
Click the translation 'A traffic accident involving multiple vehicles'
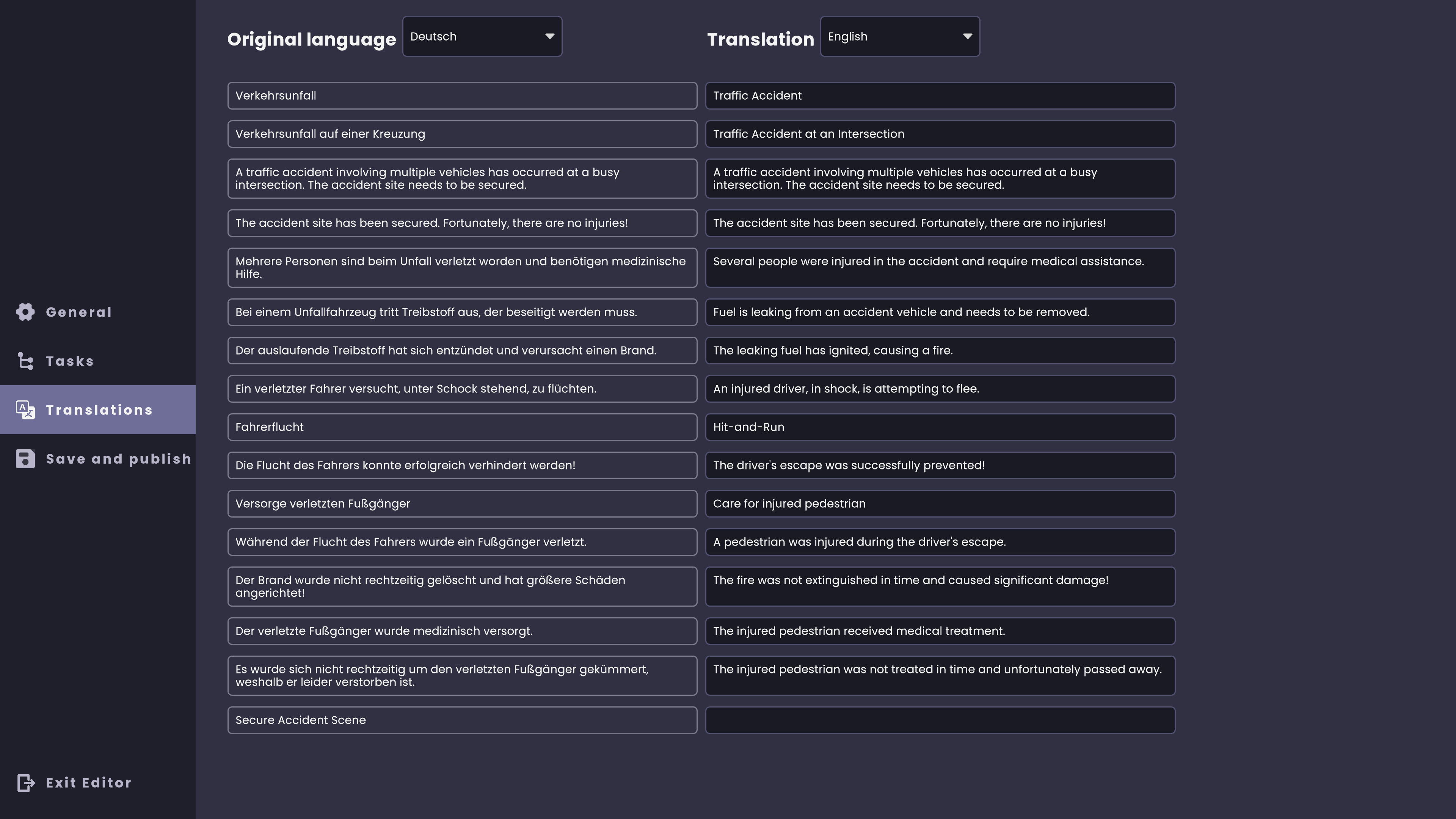[940, 179]
